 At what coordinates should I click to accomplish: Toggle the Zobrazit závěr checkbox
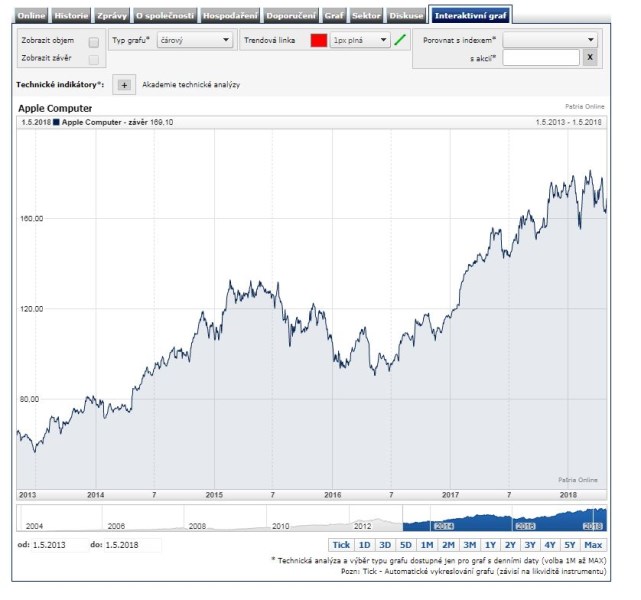coord(93,60)
